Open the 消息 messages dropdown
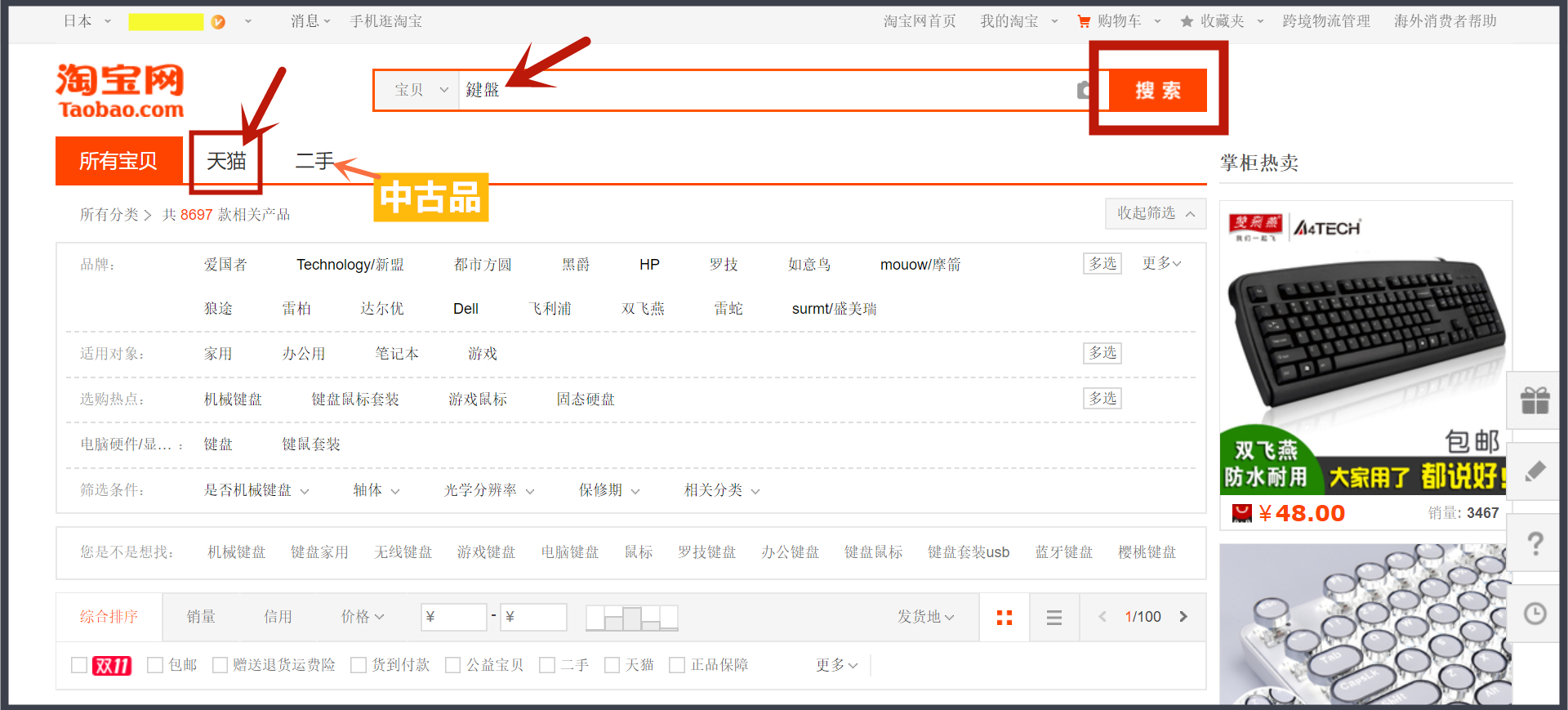 click(x=310, y=21)
